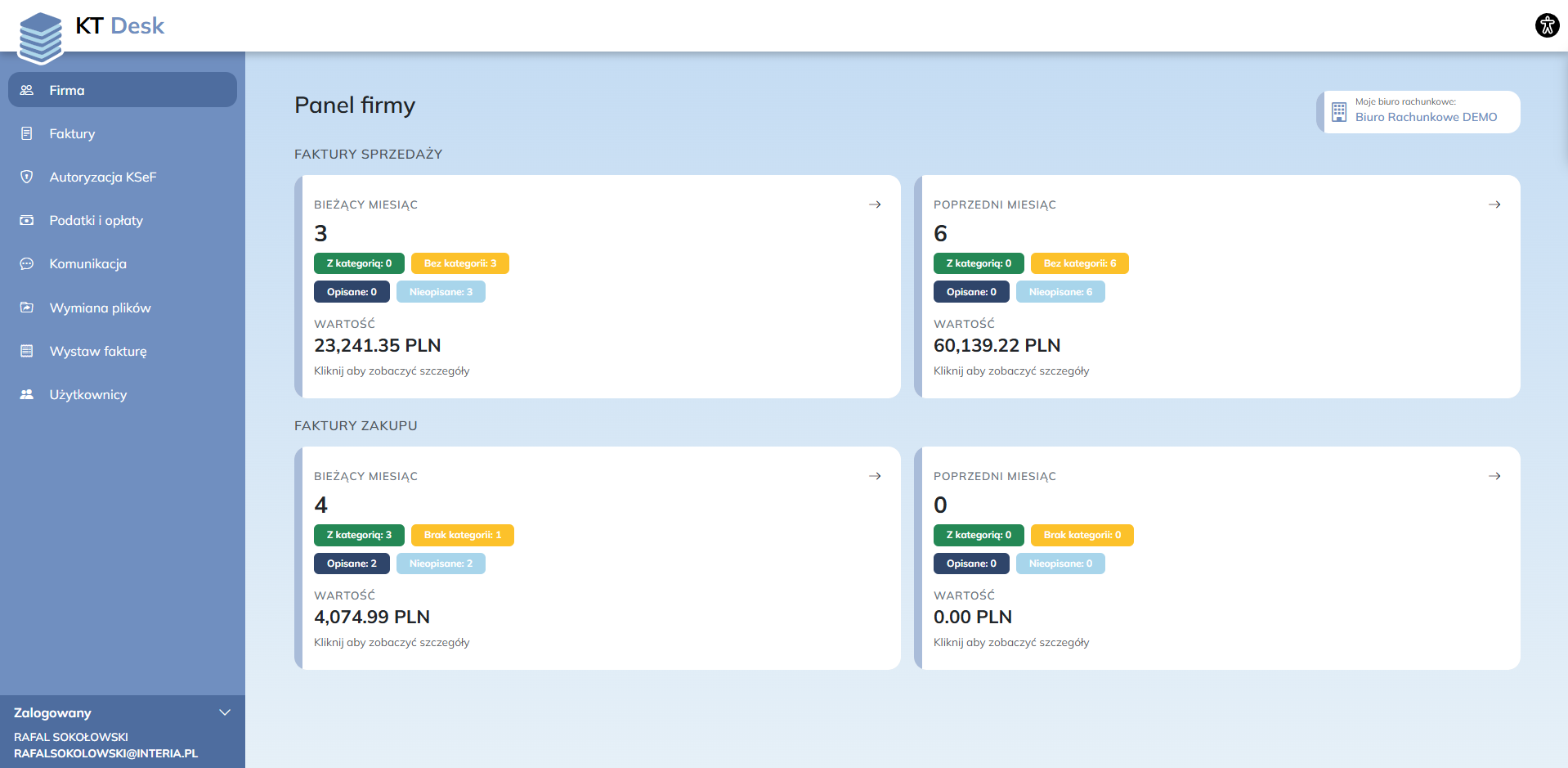
Task: Click the accessibility icon in top-right corner
Action: pos(1547,25)
